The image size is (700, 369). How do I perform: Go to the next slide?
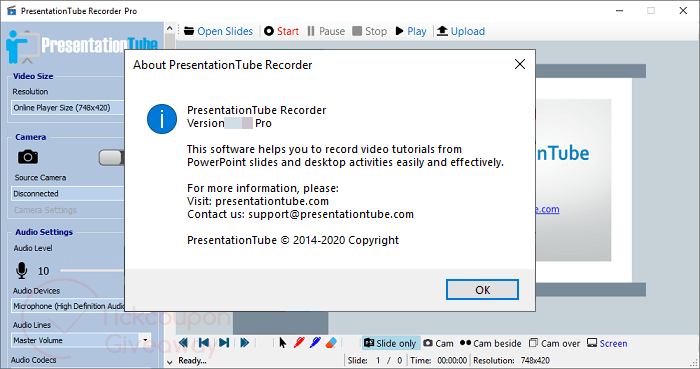(224, 343)
